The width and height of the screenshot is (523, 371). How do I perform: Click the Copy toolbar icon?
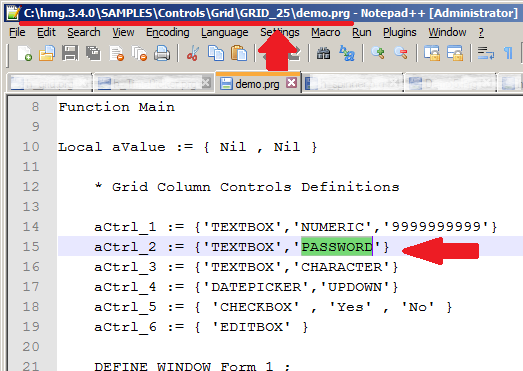215,53
